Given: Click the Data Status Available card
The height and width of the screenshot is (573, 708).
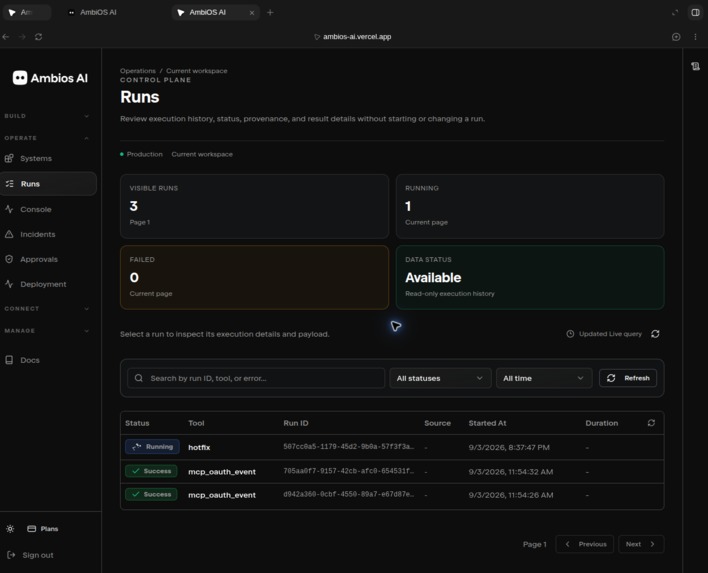Looking at the screenshot, I should point(530,278).
